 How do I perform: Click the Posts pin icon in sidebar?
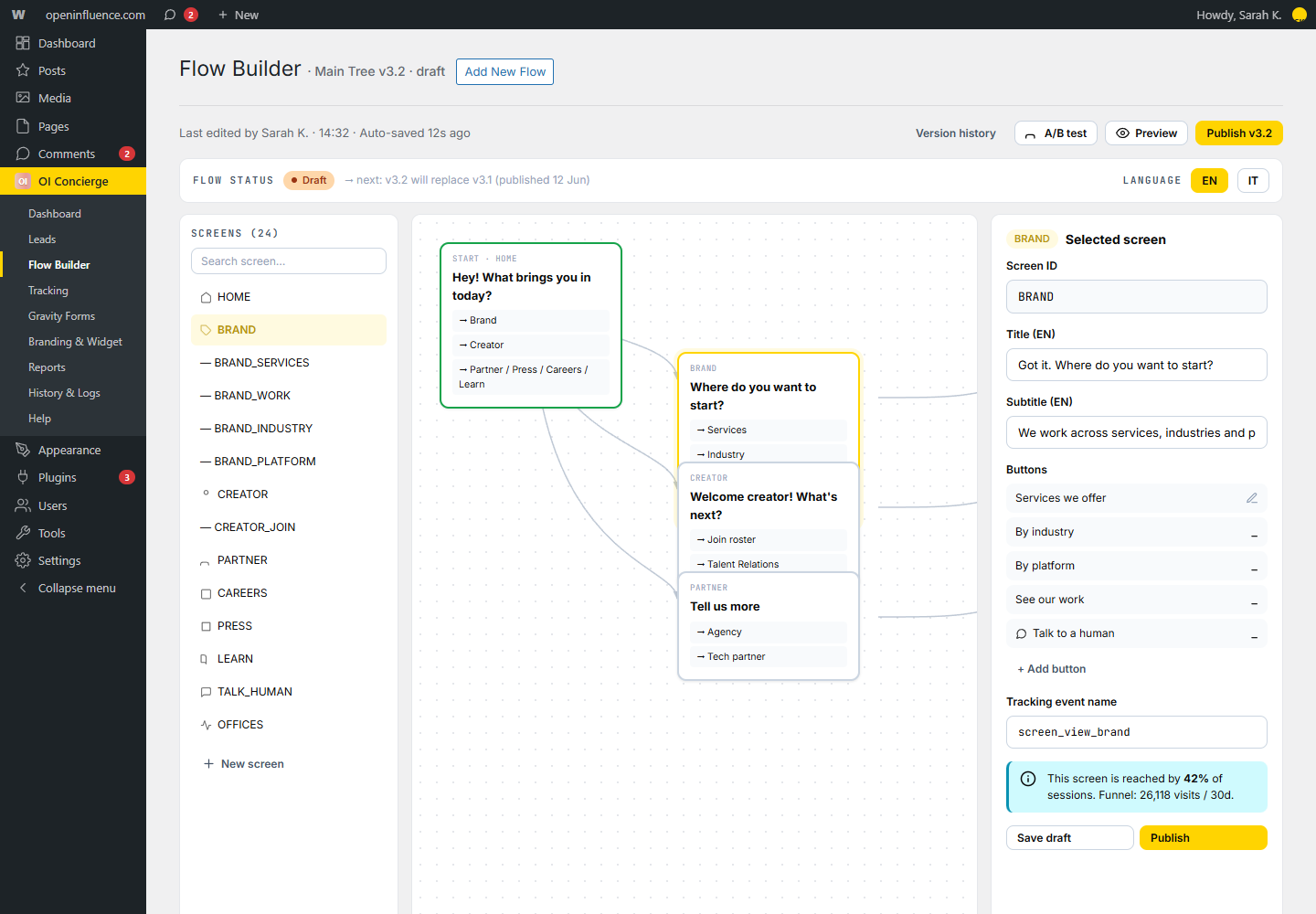point(23,70)
